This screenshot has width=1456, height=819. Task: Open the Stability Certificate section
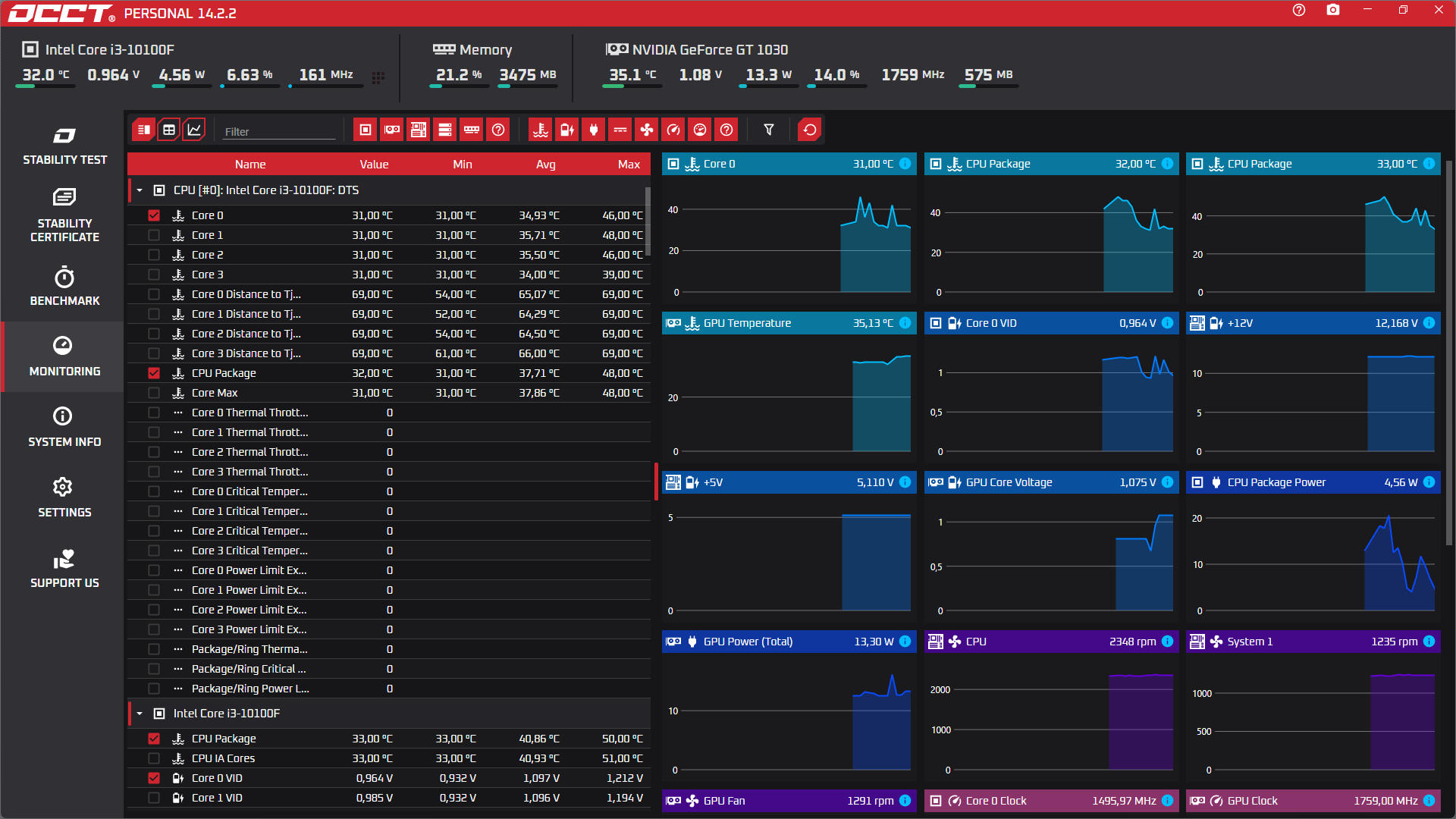(64, 215)
